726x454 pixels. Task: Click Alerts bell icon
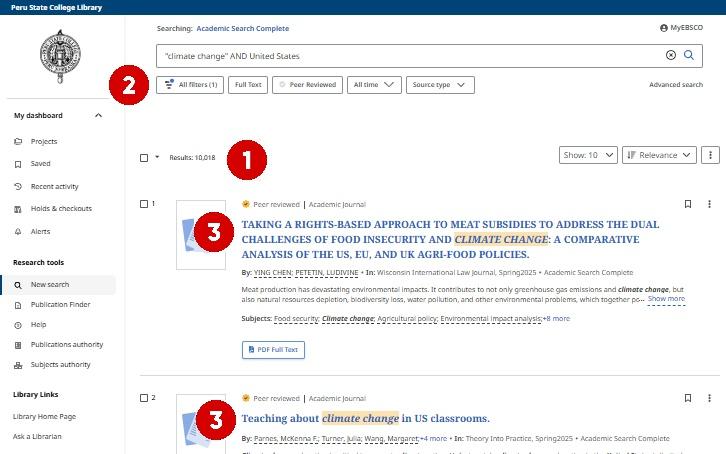tap(18, 231)
